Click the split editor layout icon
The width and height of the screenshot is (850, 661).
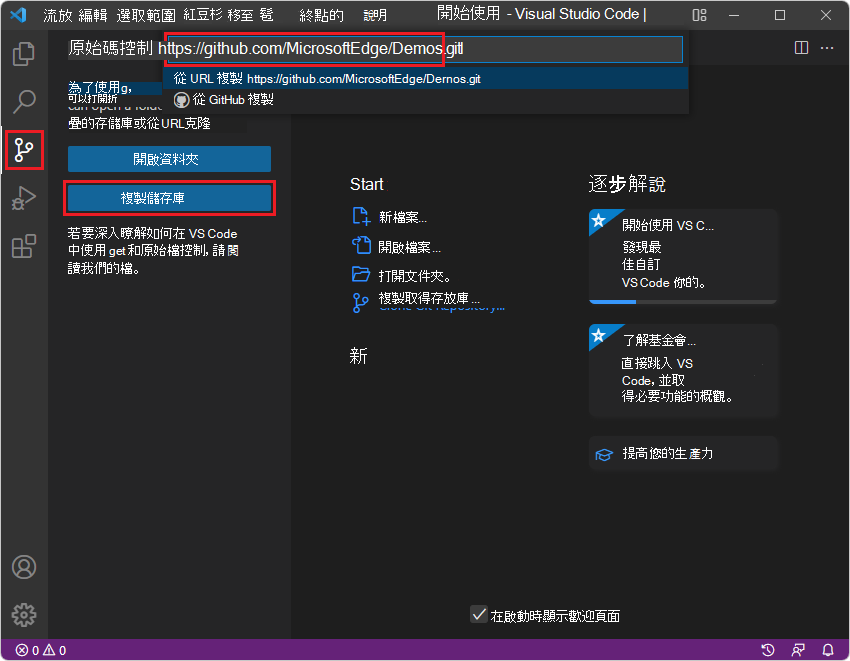[x=801, y=47]
